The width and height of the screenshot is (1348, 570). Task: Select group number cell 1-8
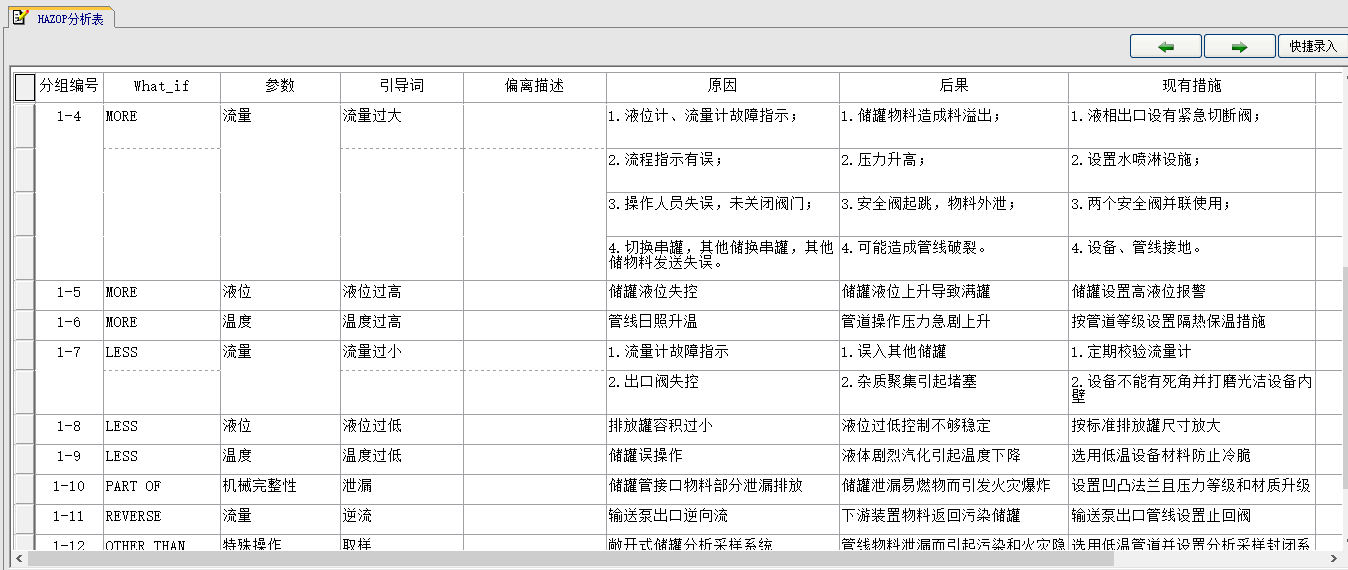coord(69,427)
